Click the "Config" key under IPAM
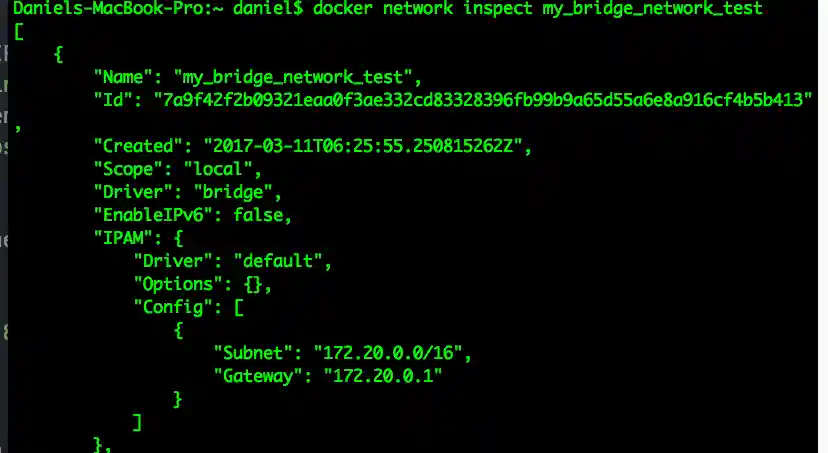 click(170, 308)
